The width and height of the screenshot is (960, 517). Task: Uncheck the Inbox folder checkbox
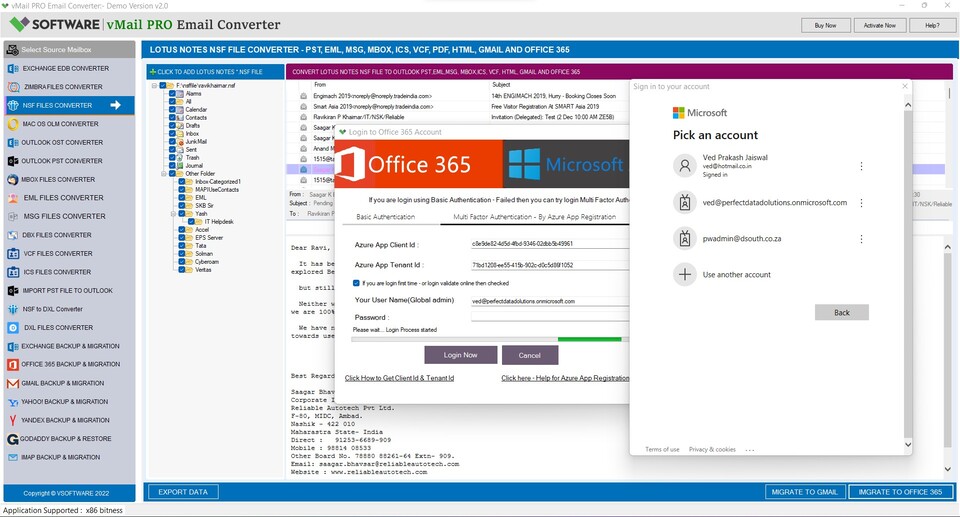pos(173,134)
